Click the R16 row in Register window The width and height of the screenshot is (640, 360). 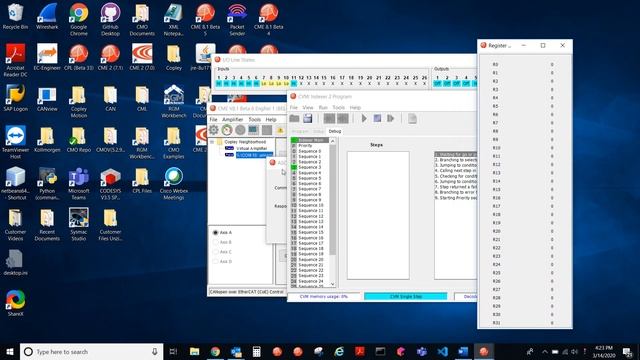(x=524, y=198)
